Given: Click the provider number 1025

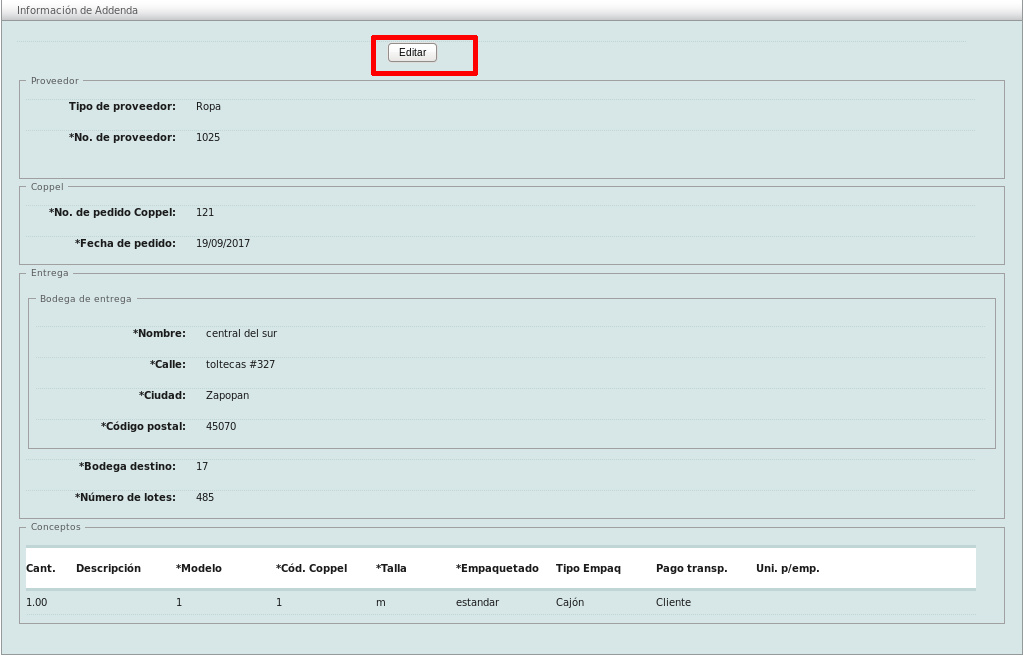Looking at the screenshot, I should tap(208, 137).
